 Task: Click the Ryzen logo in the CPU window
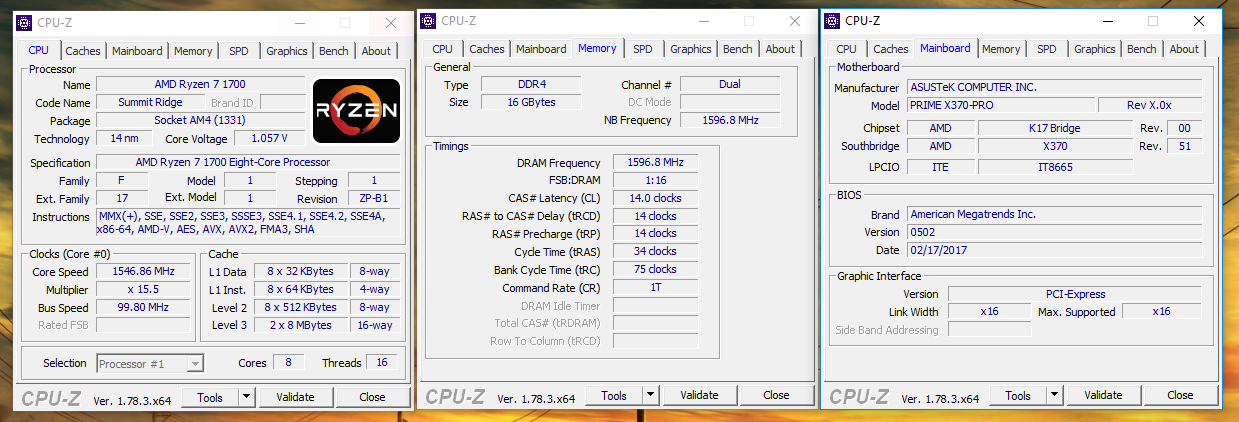[x=357, y=111]
